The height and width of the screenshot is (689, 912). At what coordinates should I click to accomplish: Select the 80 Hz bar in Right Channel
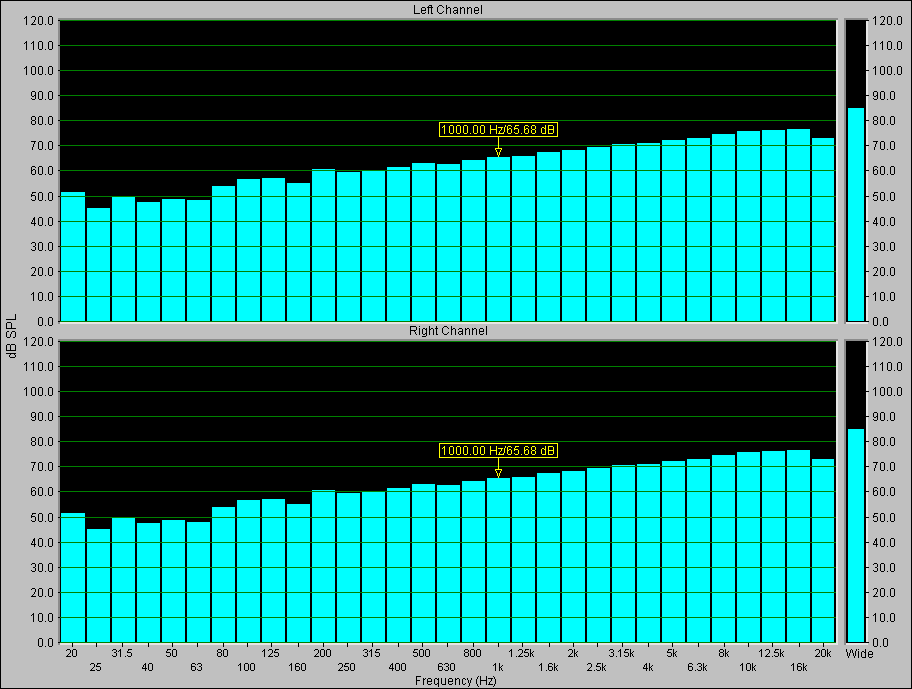223,574
